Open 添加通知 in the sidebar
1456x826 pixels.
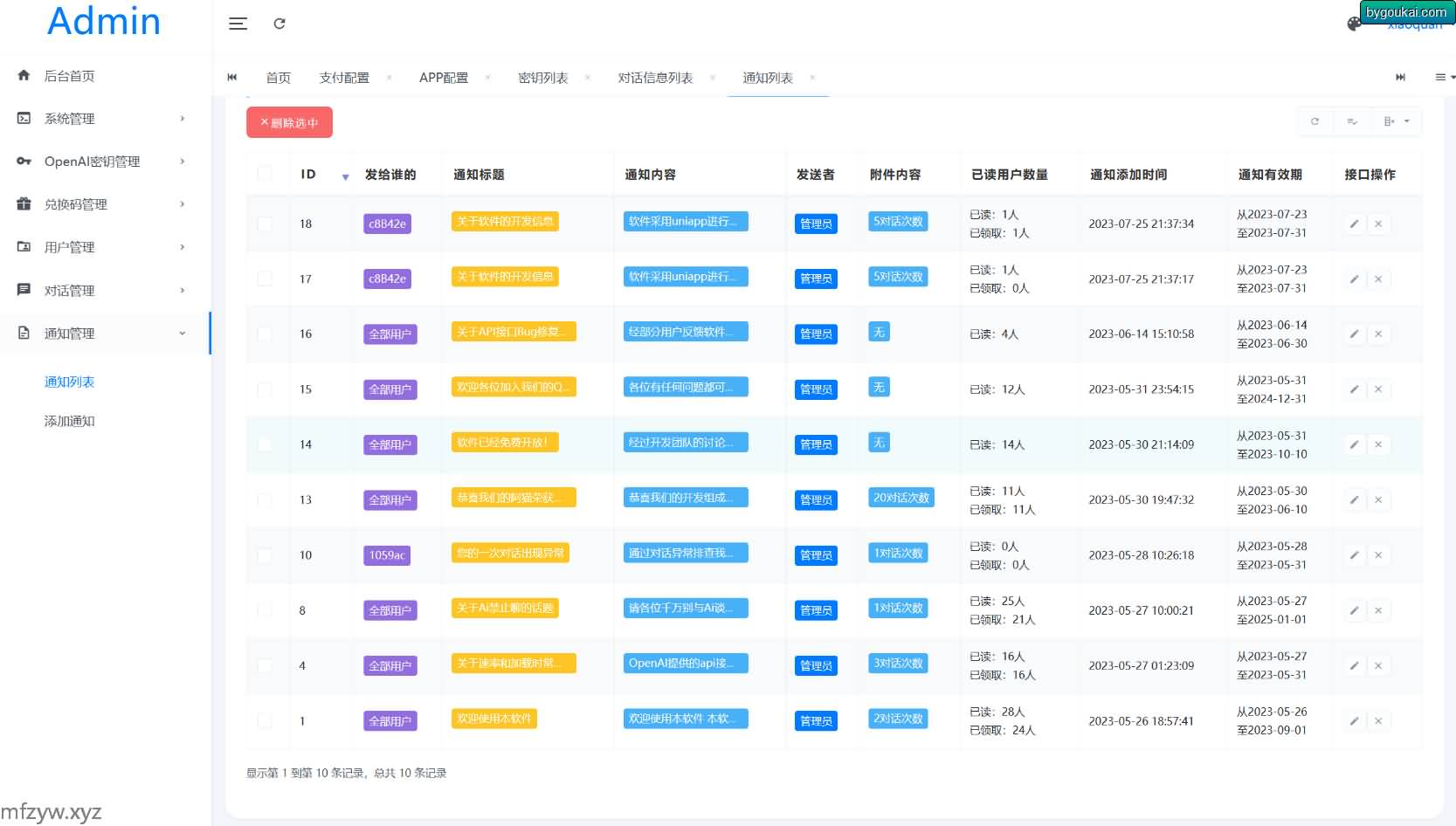coord(70,421)
